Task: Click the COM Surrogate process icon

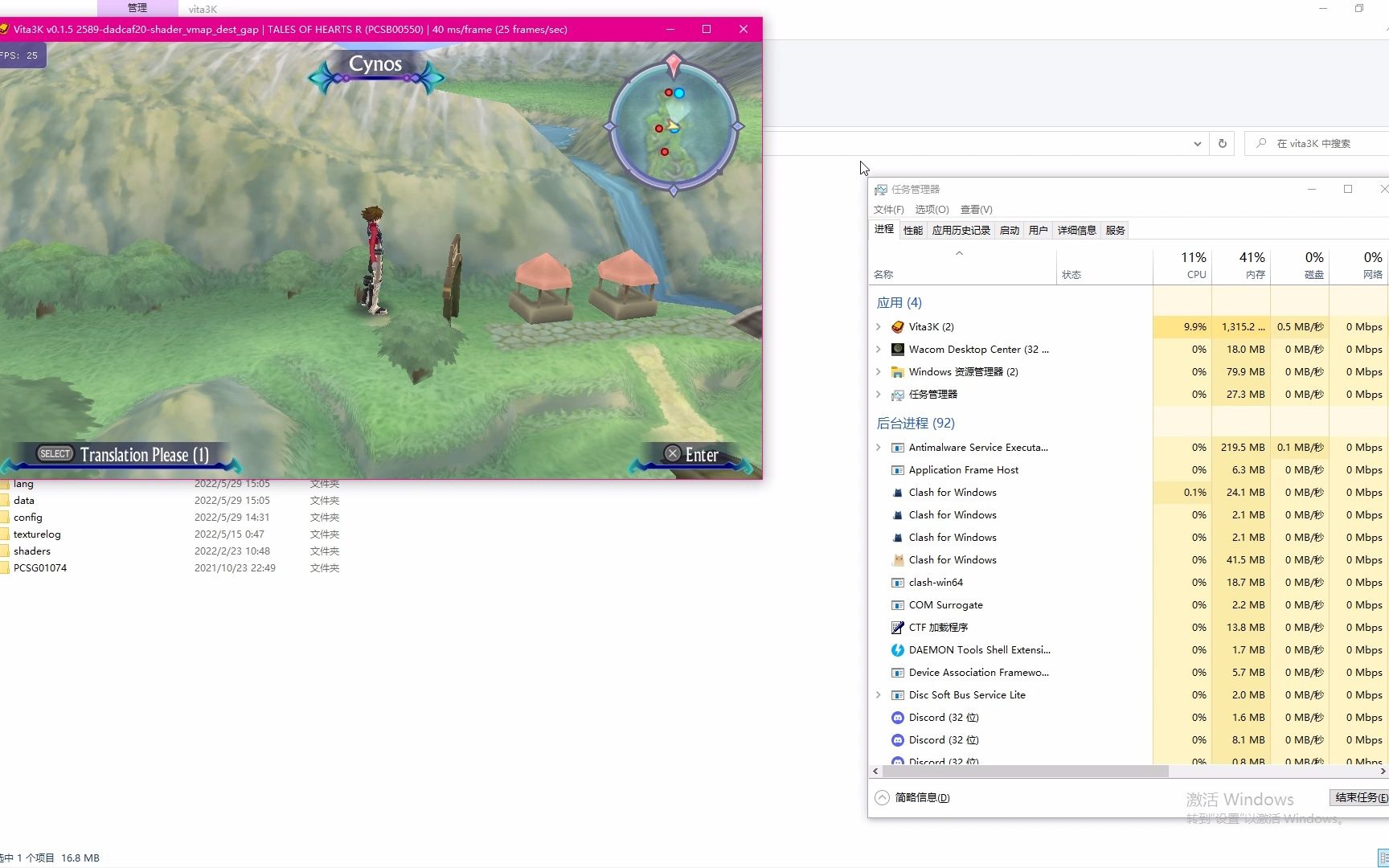Action: 898,605
